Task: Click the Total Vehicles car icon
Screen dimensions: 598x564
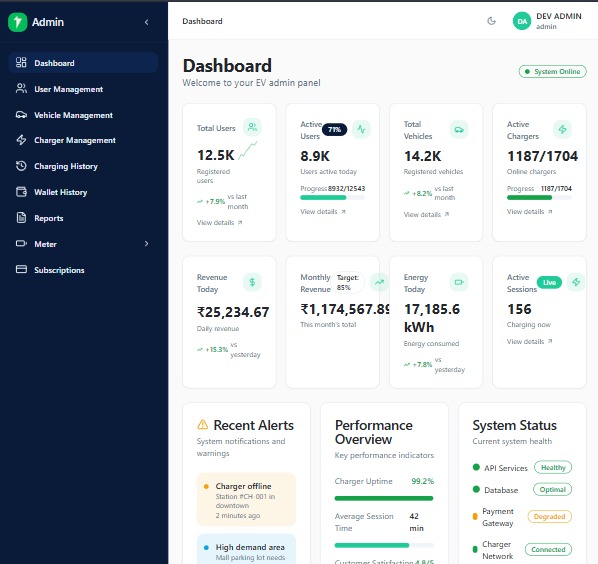Action: pyautogui.click(x=459, y=130)
